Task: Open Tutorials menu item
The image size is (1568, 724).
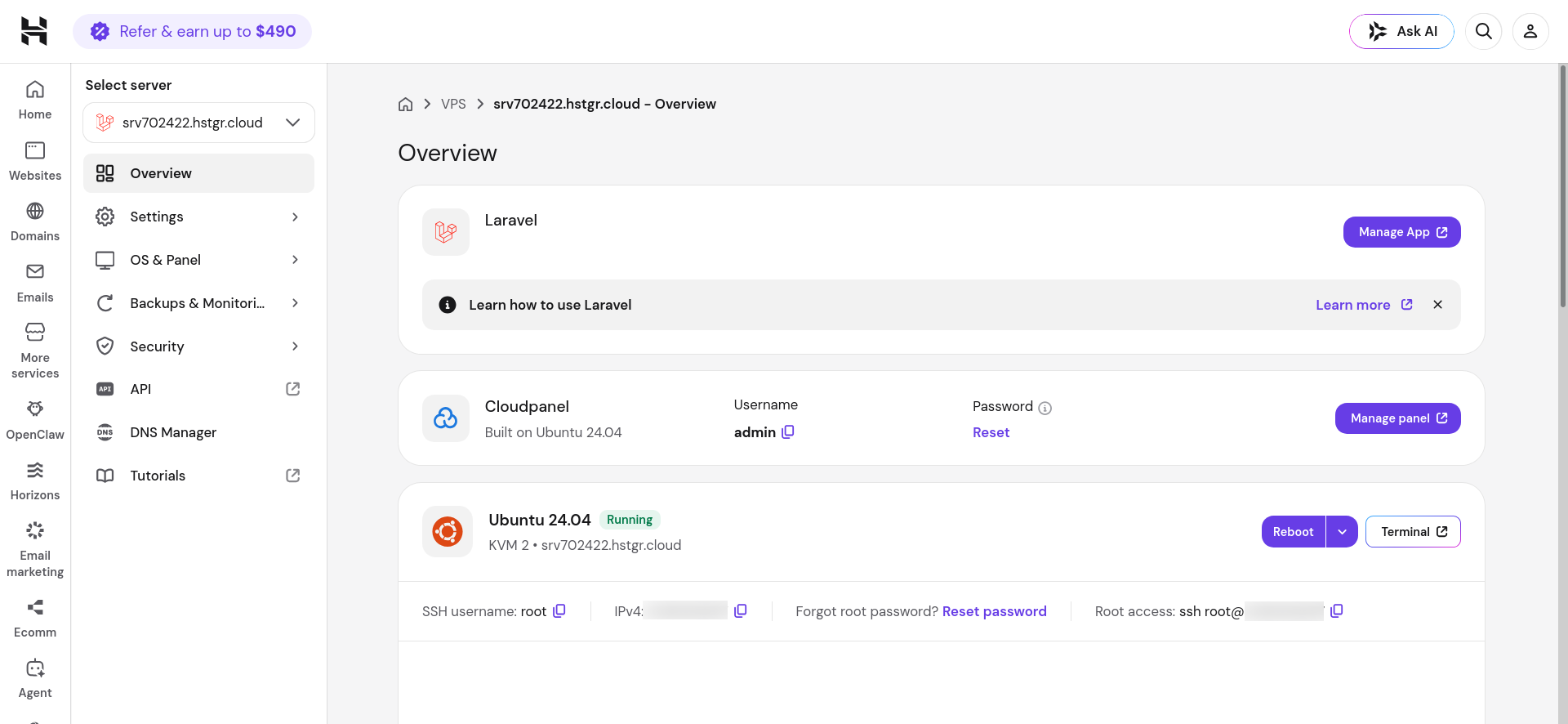Action: (198, 476)
